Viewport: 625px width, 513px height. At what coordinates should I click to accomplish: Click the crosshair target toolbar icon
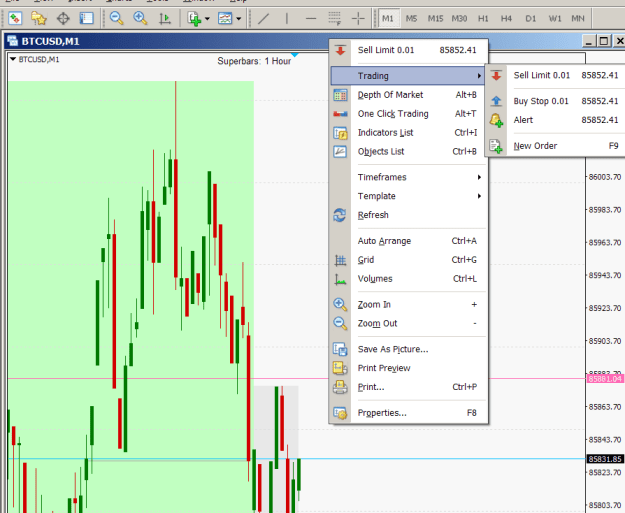[63, 18]
